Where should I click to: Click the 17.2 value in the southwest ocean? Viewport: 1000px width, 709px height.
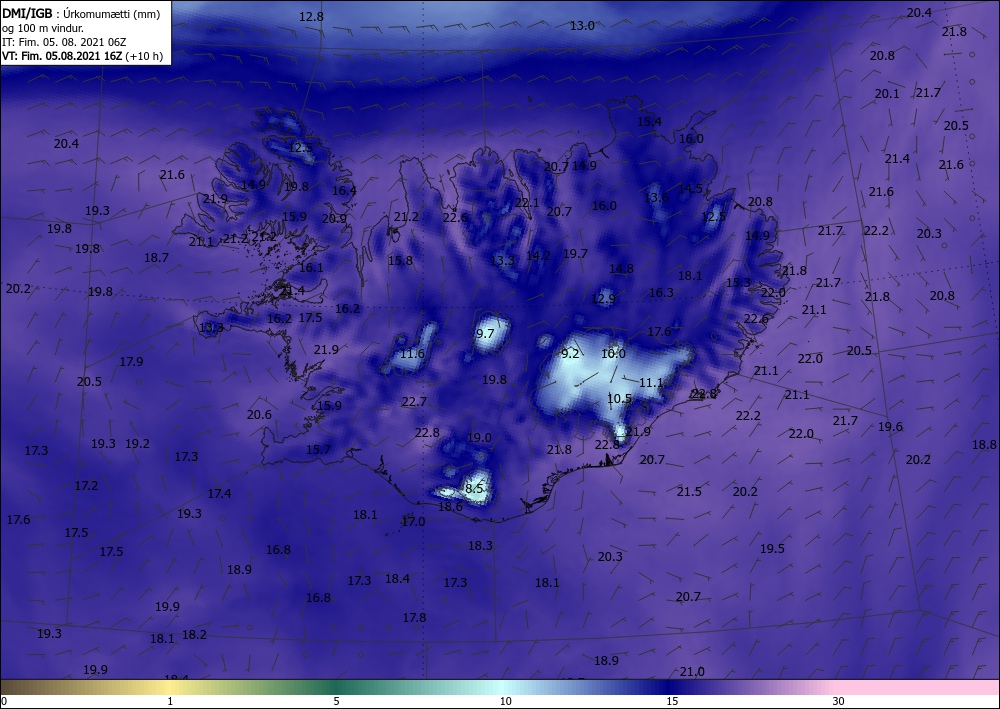tap(87, 485)
